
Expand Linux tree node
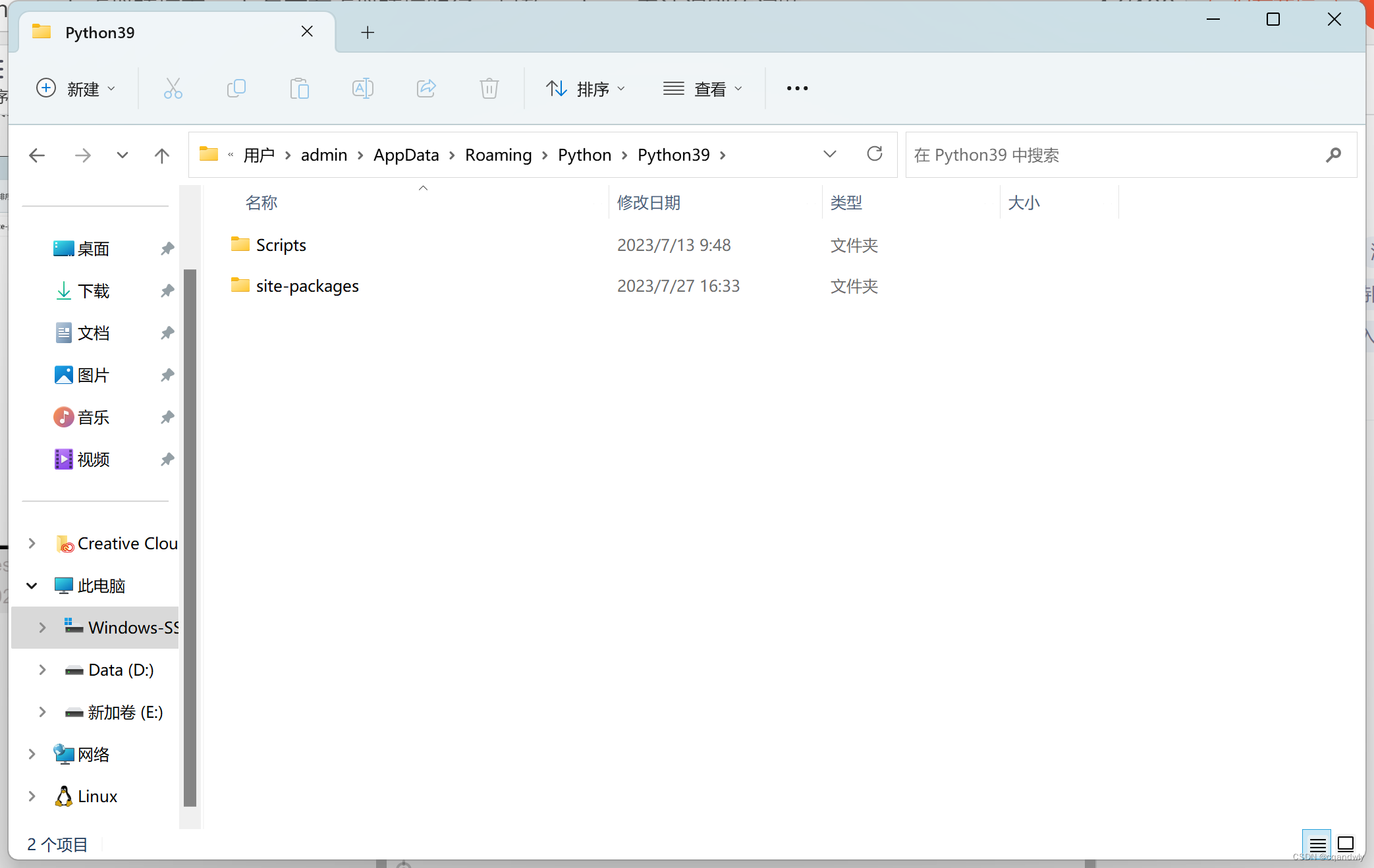pos(32,796)
